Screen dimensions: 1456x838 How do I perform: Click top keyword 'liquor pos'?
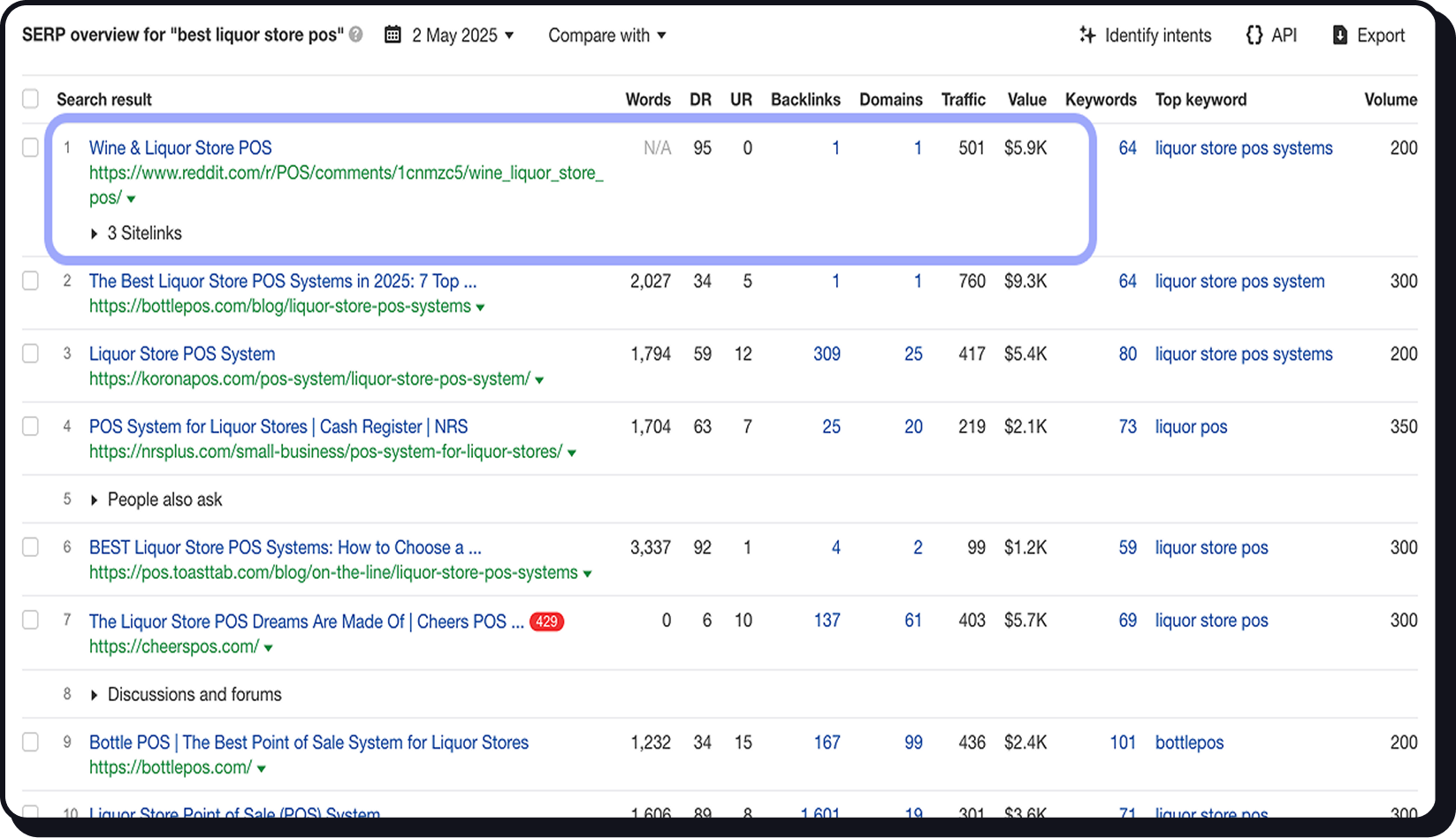coord(1191,427)
